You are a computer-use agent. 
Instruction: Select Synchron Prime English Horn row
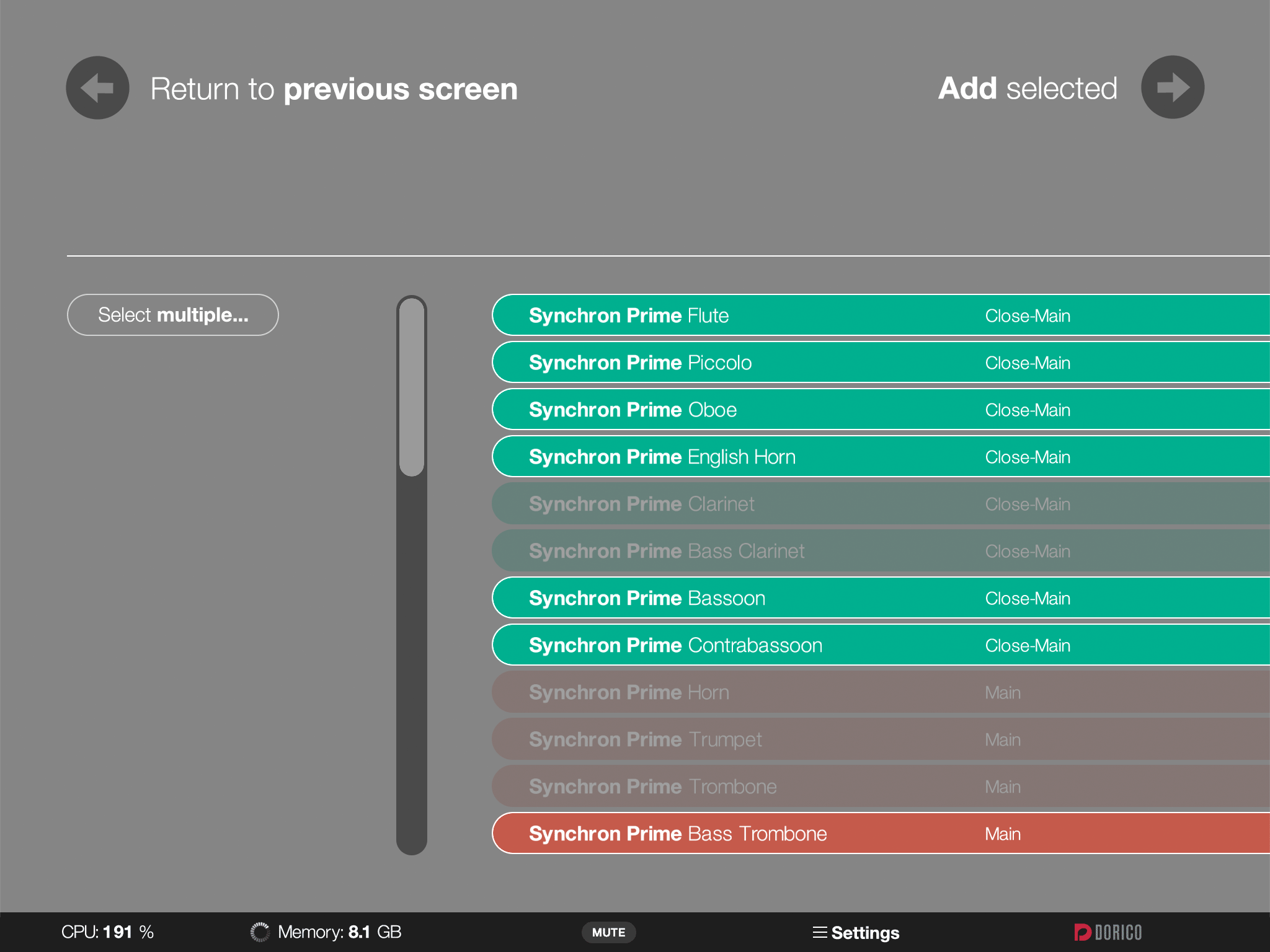point(881,457)
